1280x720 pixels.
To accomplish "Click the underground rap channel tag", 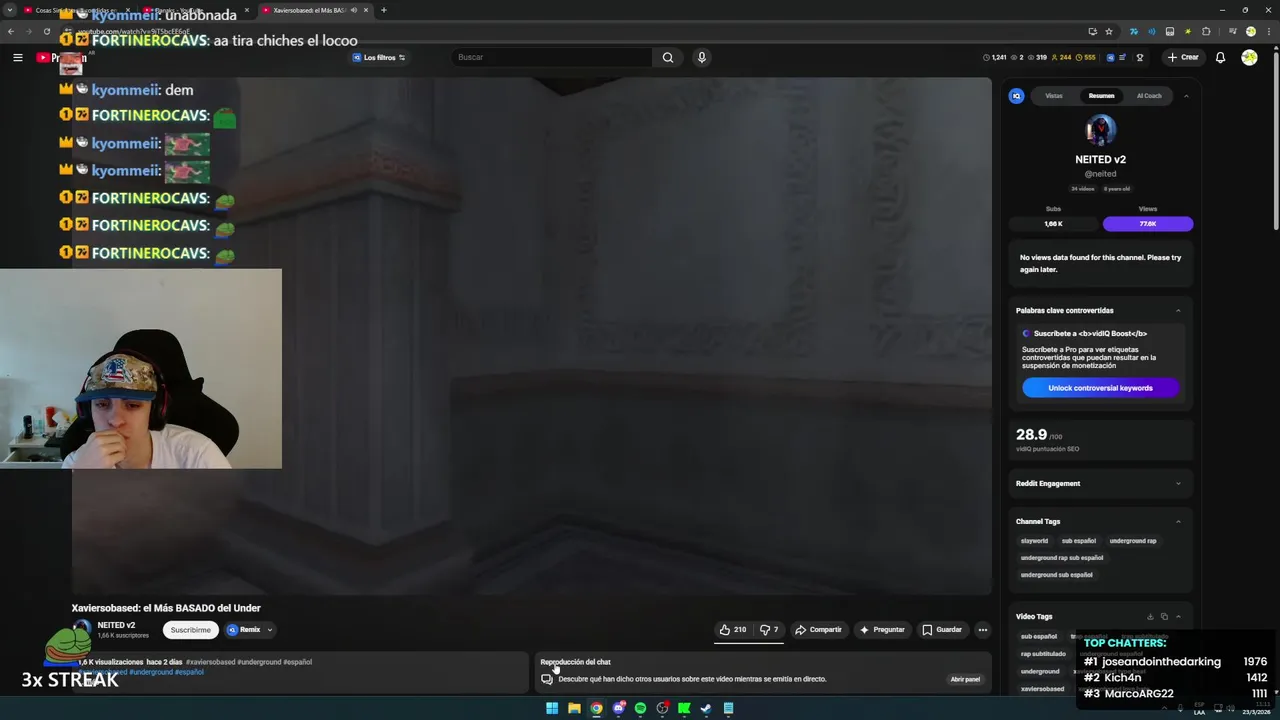I will coord(1133,541).
